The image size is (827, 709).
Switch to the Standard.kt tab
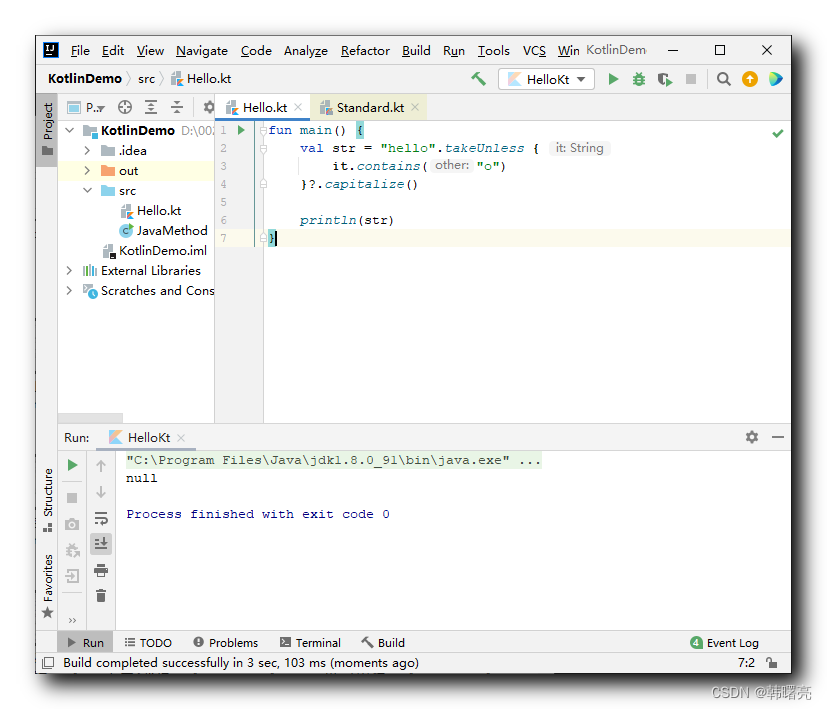click(369, 108)
